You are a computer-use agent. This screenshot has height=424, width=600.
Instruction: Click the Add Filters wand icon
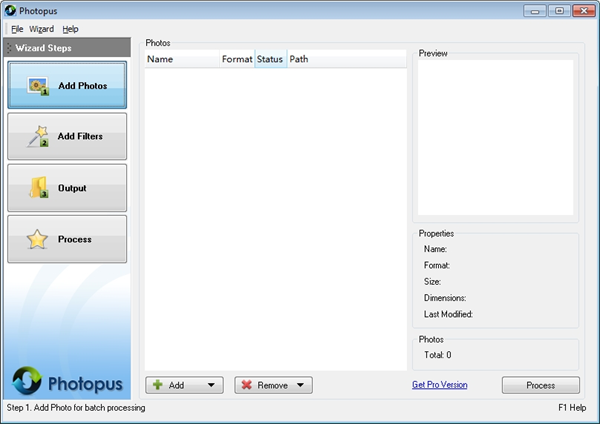click(x=38, y=136)
